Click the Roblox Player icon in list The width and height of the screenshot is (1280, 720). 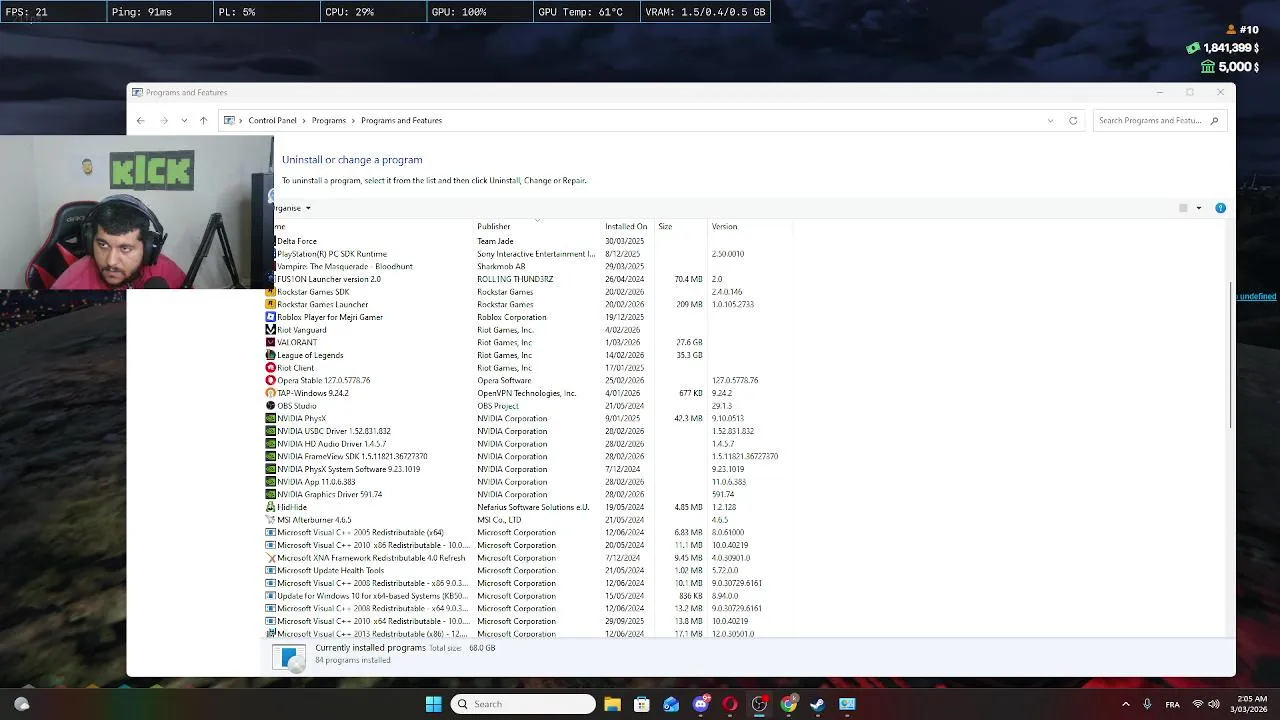tap(270, 317)
